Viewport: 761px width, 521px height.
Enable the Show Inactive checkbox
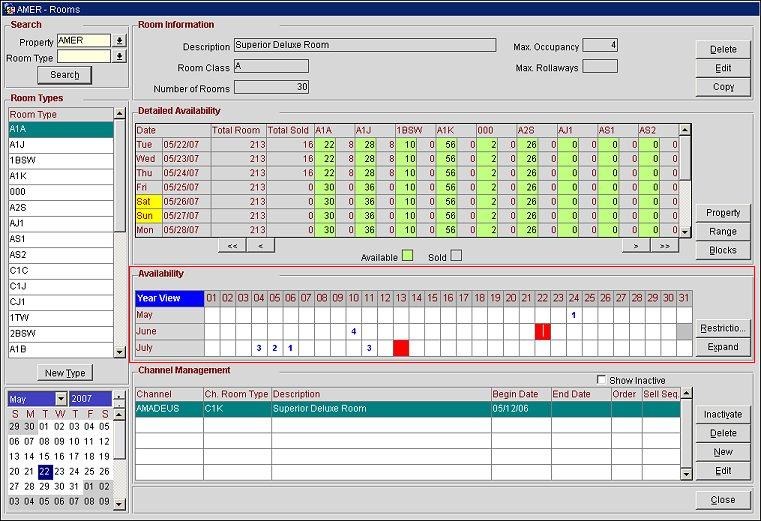tap(600, 380)
